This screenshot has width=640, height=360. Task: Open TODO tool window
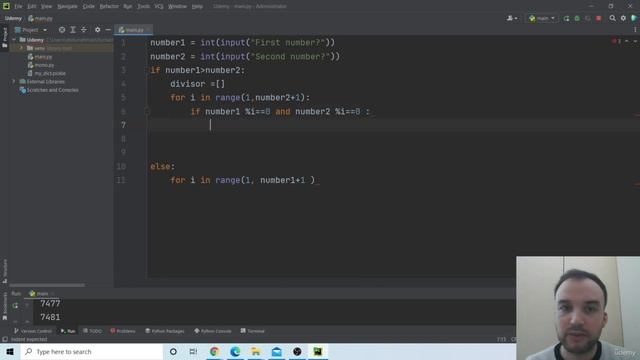[92, 331]
